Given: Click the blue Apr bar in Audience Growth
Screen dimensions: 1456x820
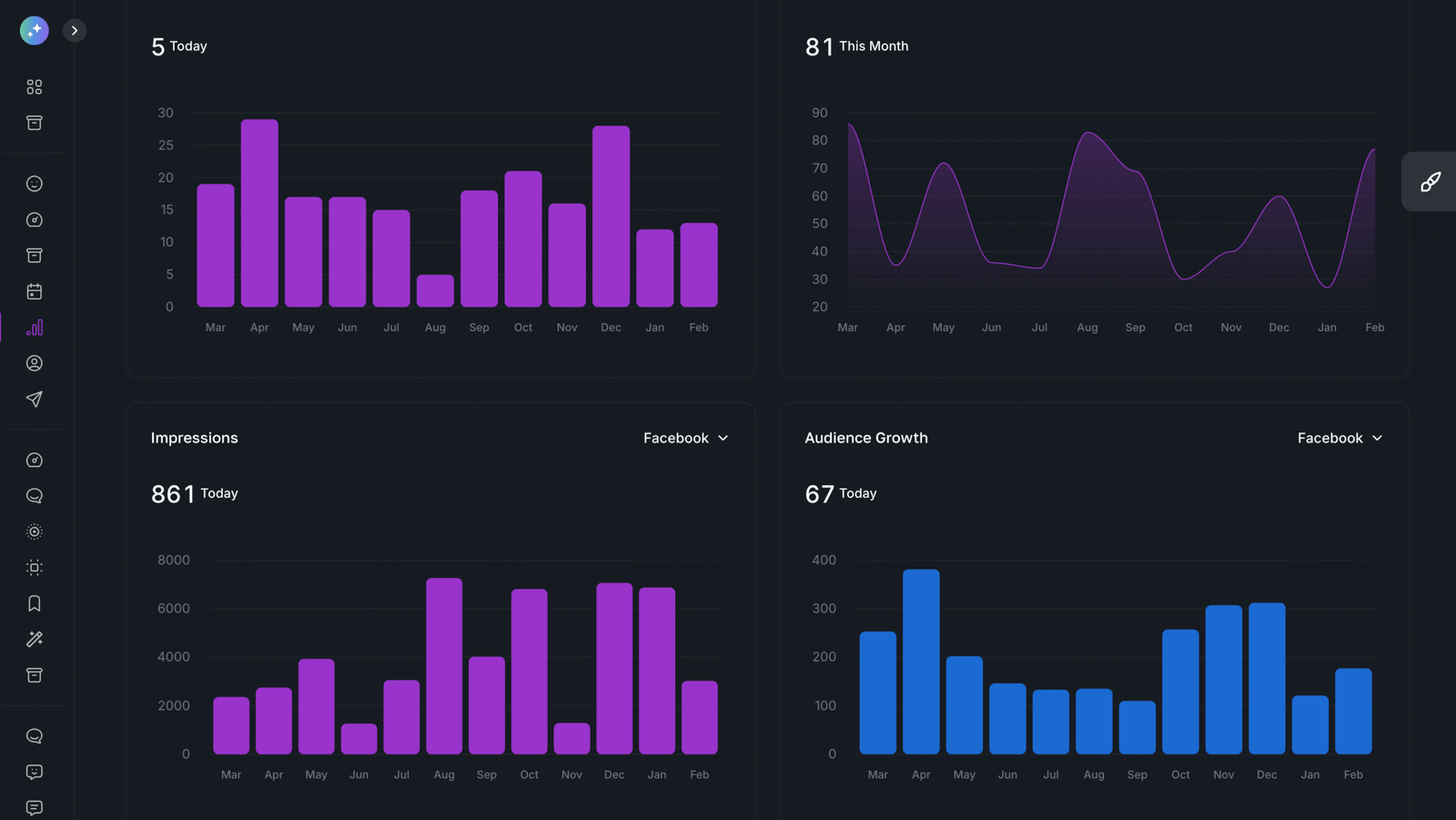Looking at the screenshot, I should [921, 662].
